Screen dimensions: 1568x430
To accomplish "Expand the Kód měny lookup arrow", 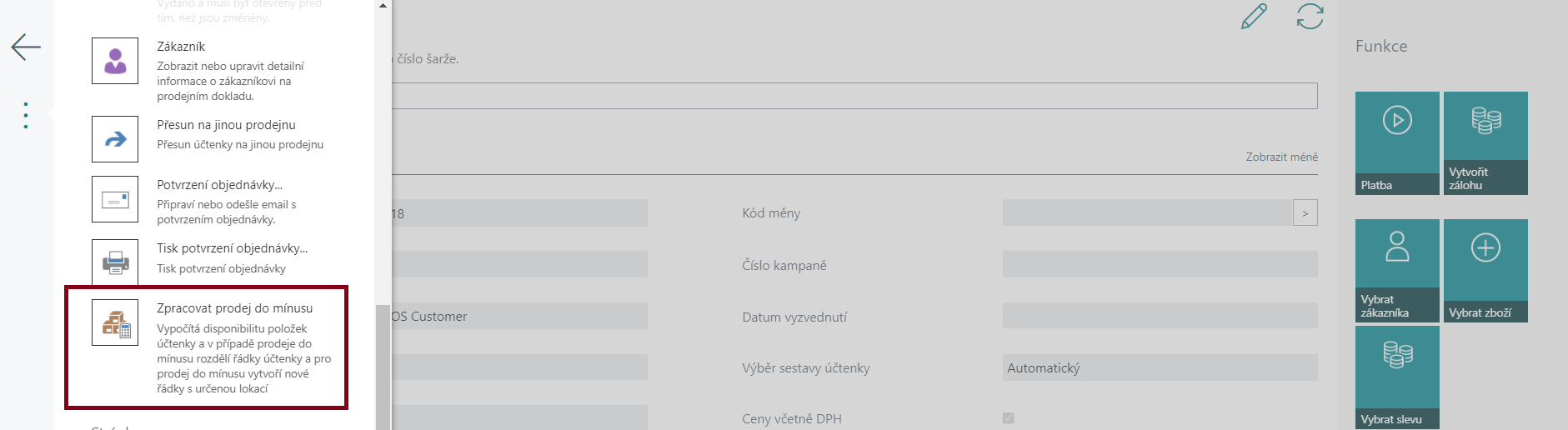I will pos(1305,213).
